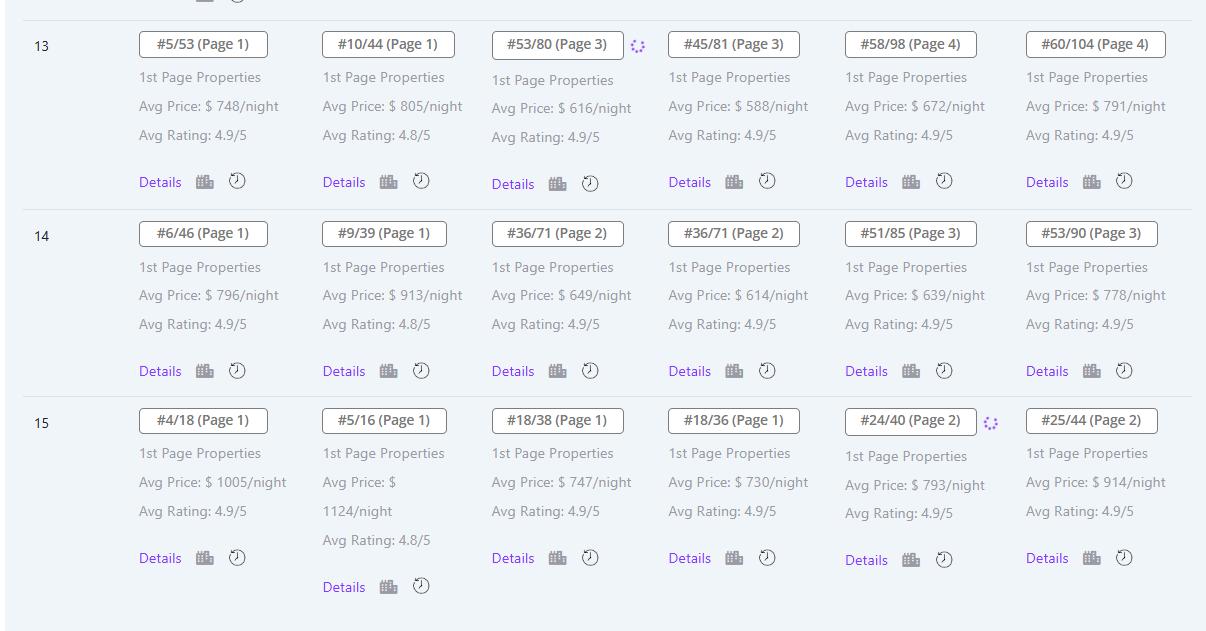Click building icon in the #10/44 (Page 1) cell
Image resolution: width=1206 pixels, height=631 pixels.
(x=389, y=182)
